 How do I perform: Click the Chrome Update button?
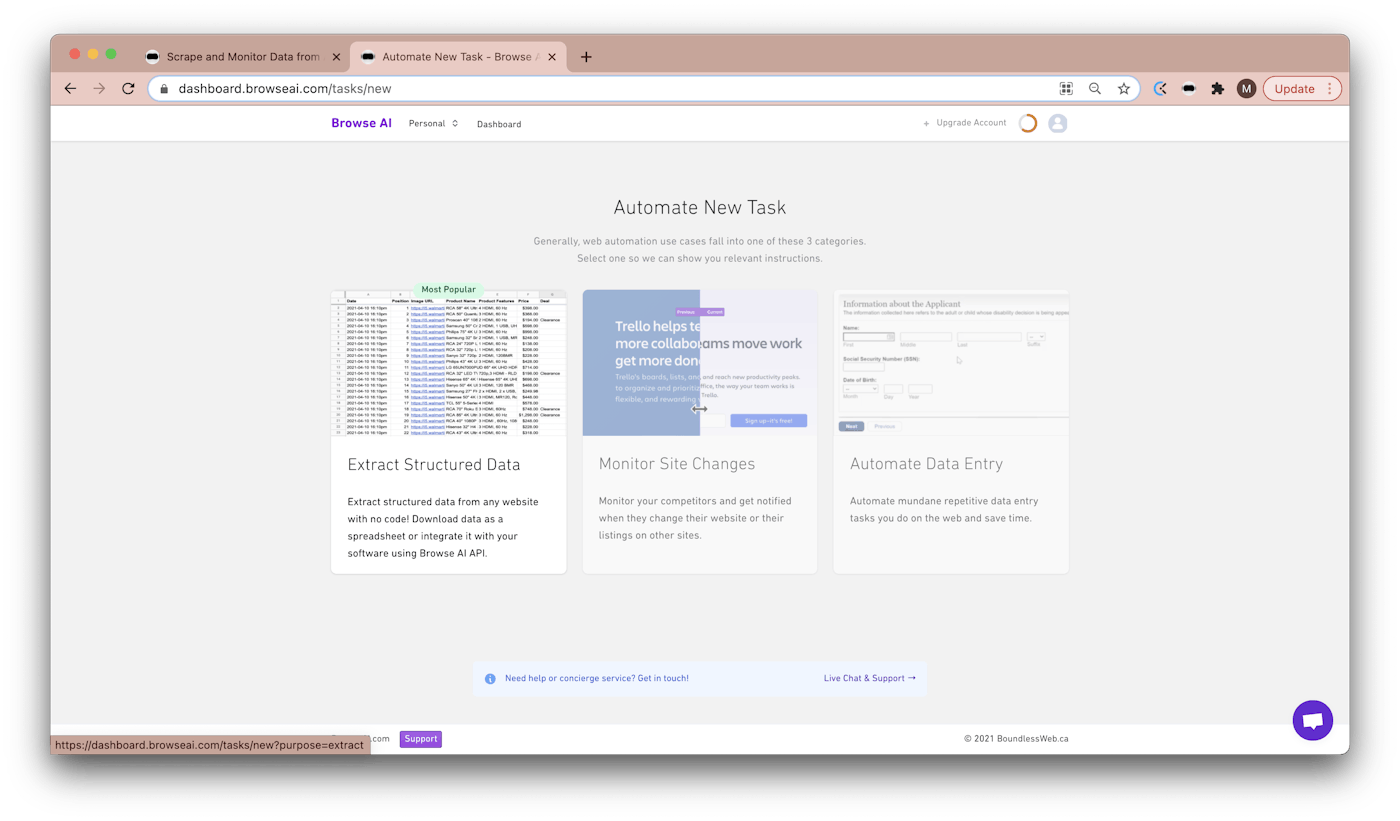[x=1294, y=88]
